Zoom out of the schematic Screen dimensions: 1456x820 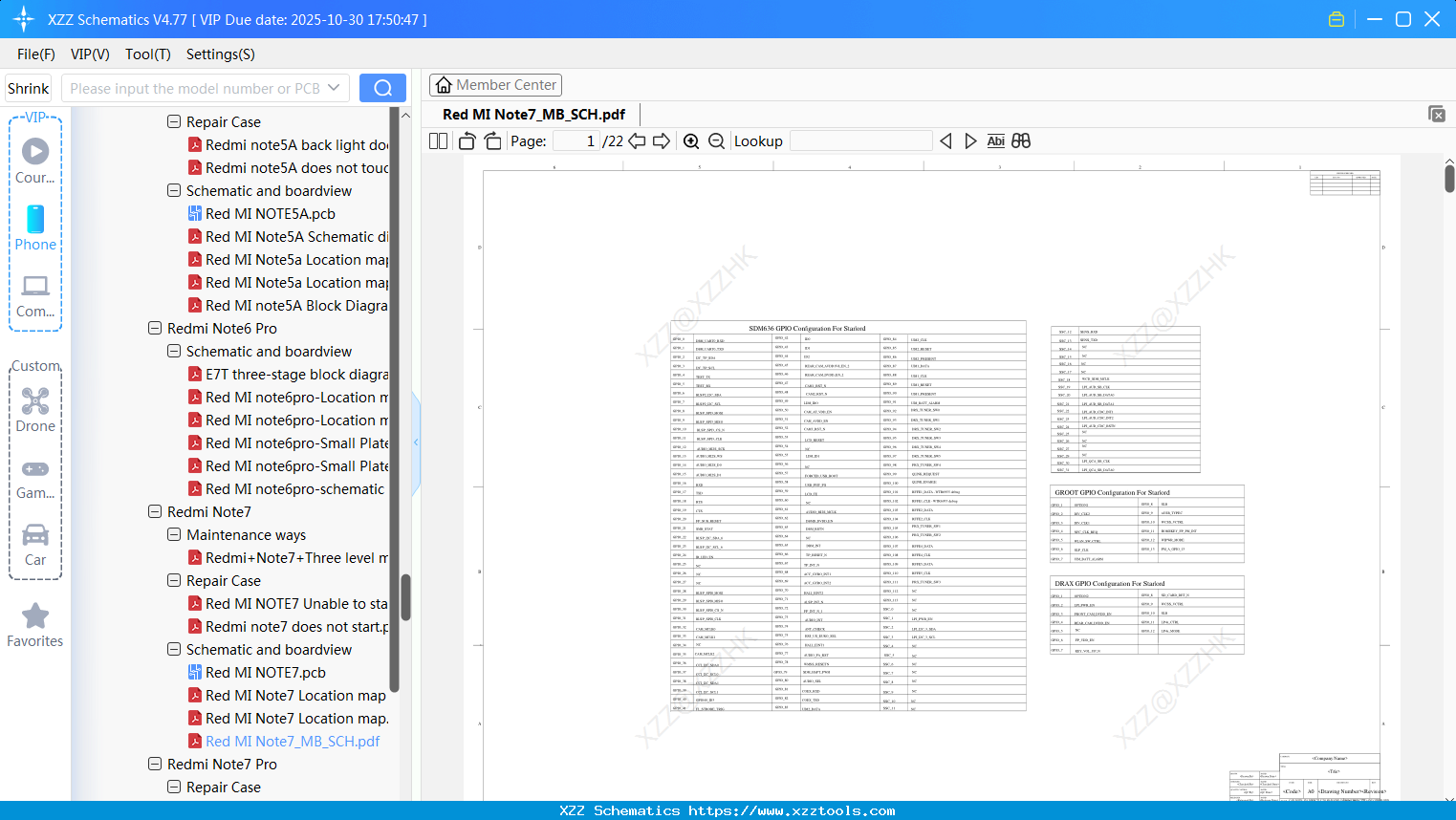coord(716,141)
